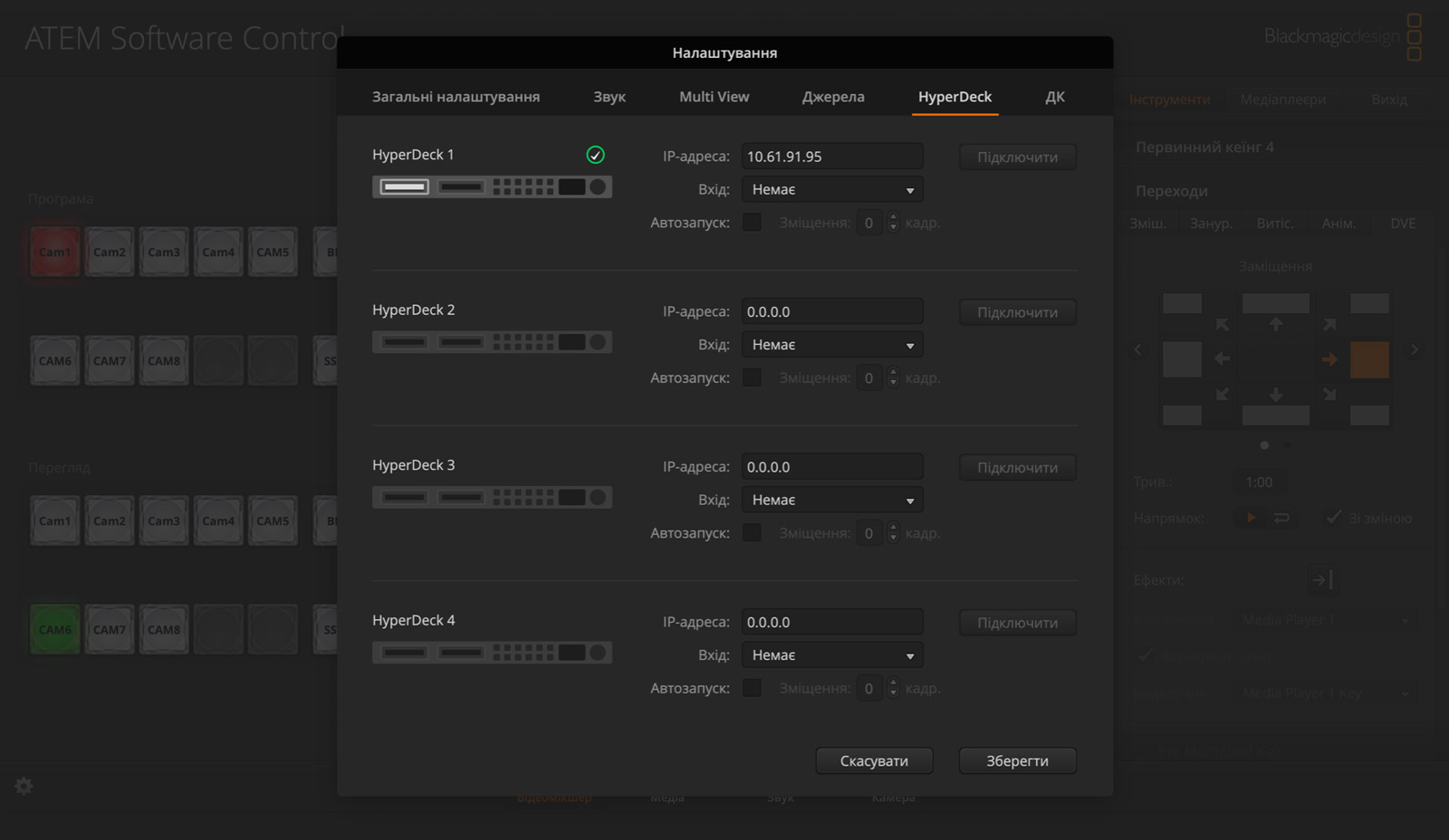Open the 'Медіаплеєри' tab in main window
The width and height of the screenshot is (1449, 840).
[1283, 99]
